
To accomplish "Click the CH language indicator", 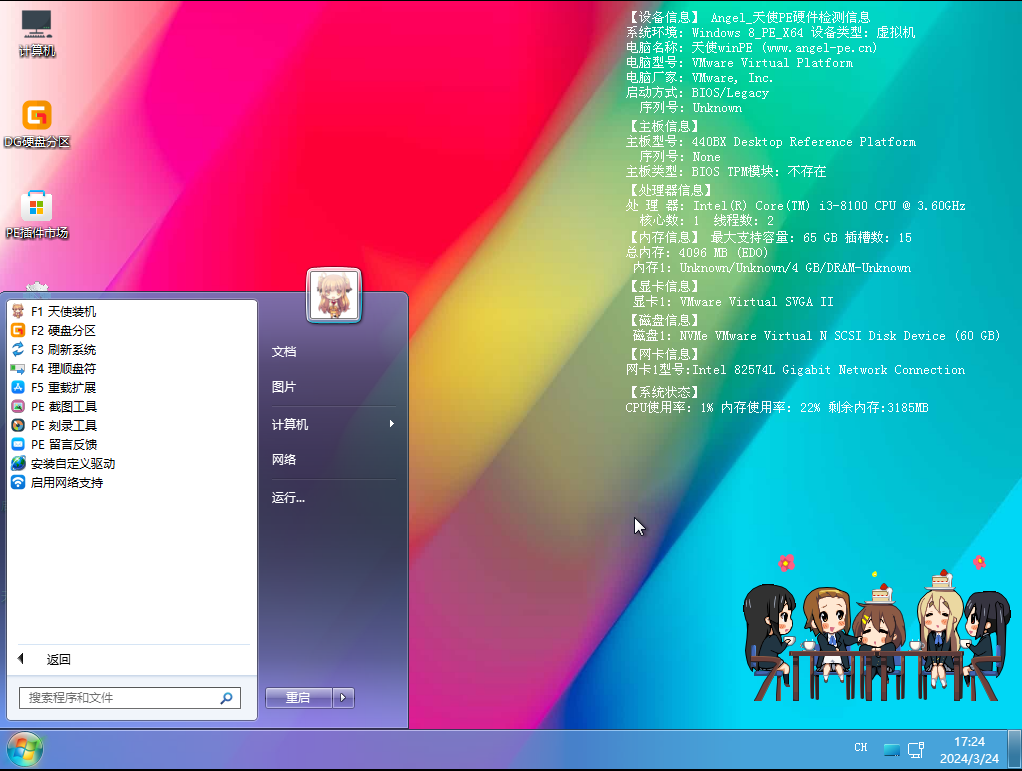I will point(860,748).
